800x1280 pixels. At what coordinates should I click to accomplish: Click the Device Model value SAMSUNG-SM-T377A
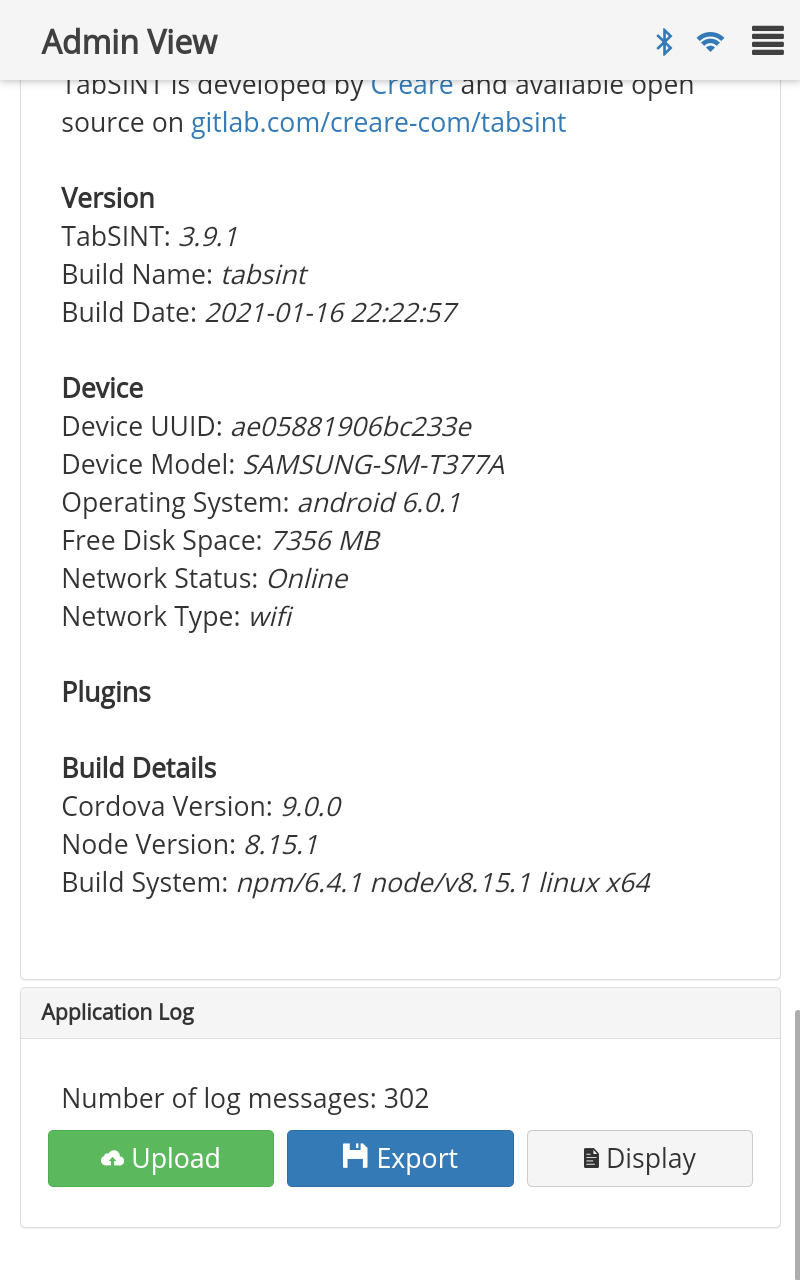[x=374, y=465]
